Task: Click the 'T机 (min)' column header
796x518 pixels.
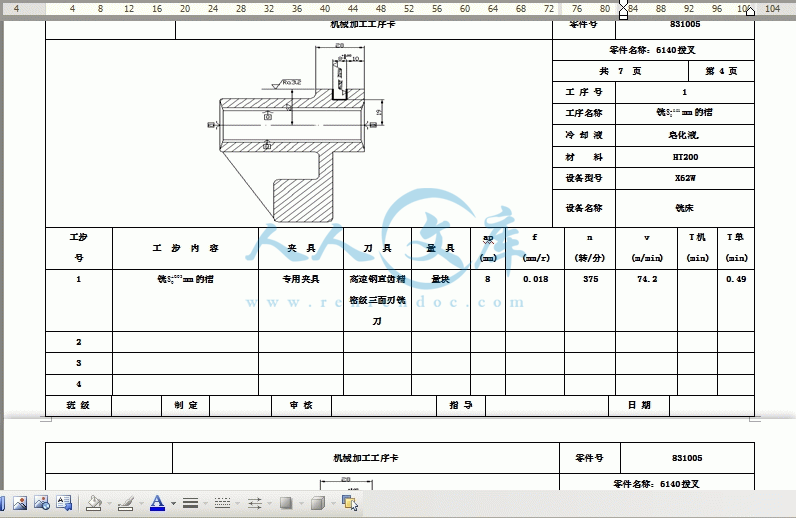Action: coord(698,248)
